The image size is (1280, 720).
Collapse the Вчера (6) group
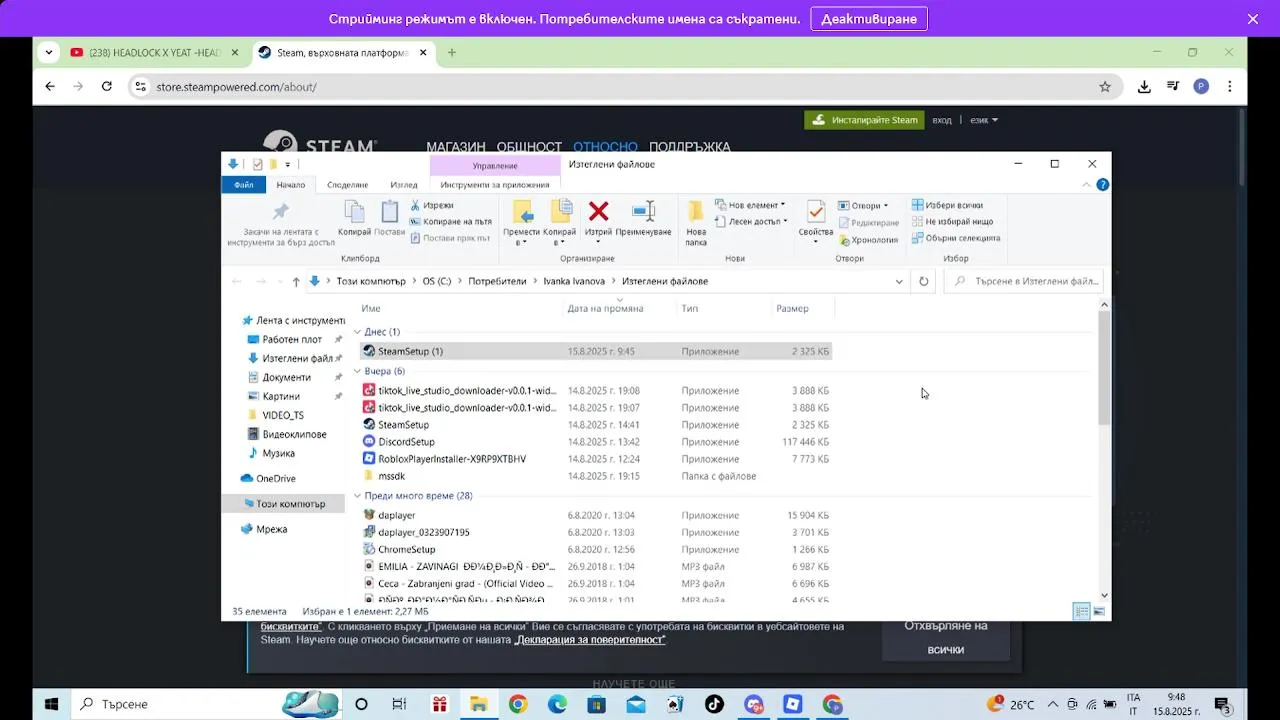click(x=357, y=371)
